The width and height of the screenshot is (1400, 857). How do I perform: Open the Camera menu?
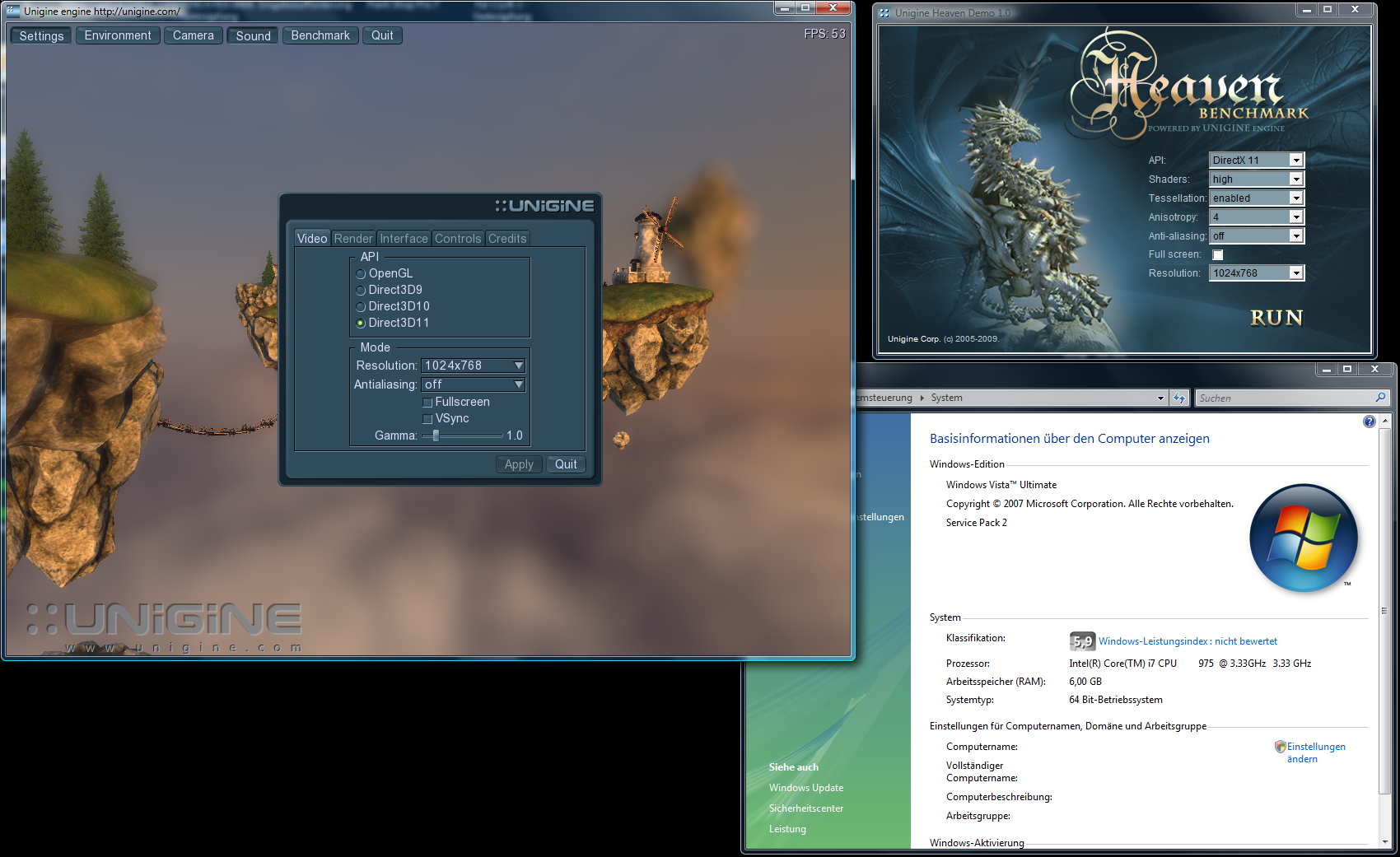[x=194, y=35]
